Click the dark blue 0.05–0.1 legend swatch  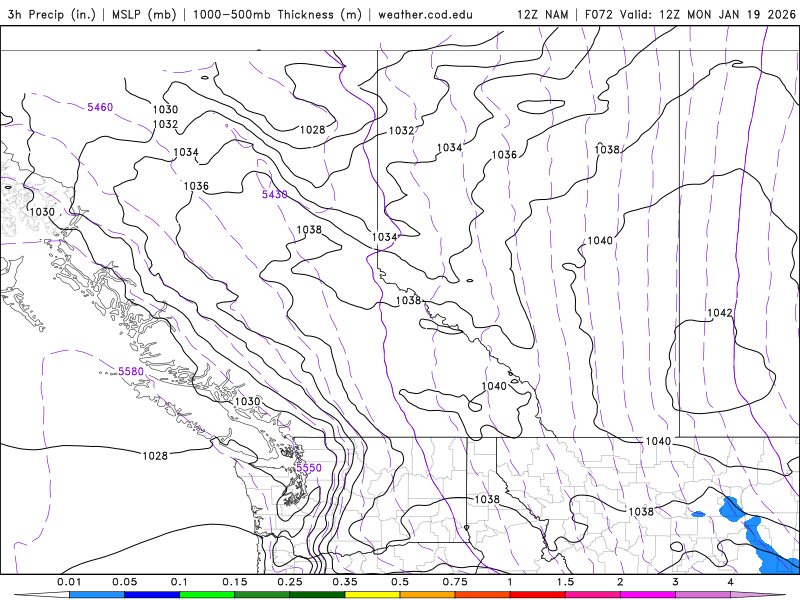point(152,595)
